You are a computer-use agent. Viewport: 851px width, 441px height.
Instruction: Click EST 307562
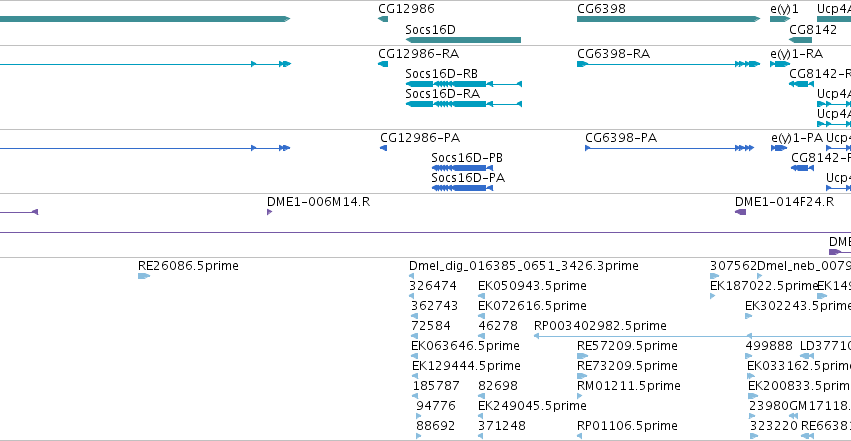(x=714, y=276)
